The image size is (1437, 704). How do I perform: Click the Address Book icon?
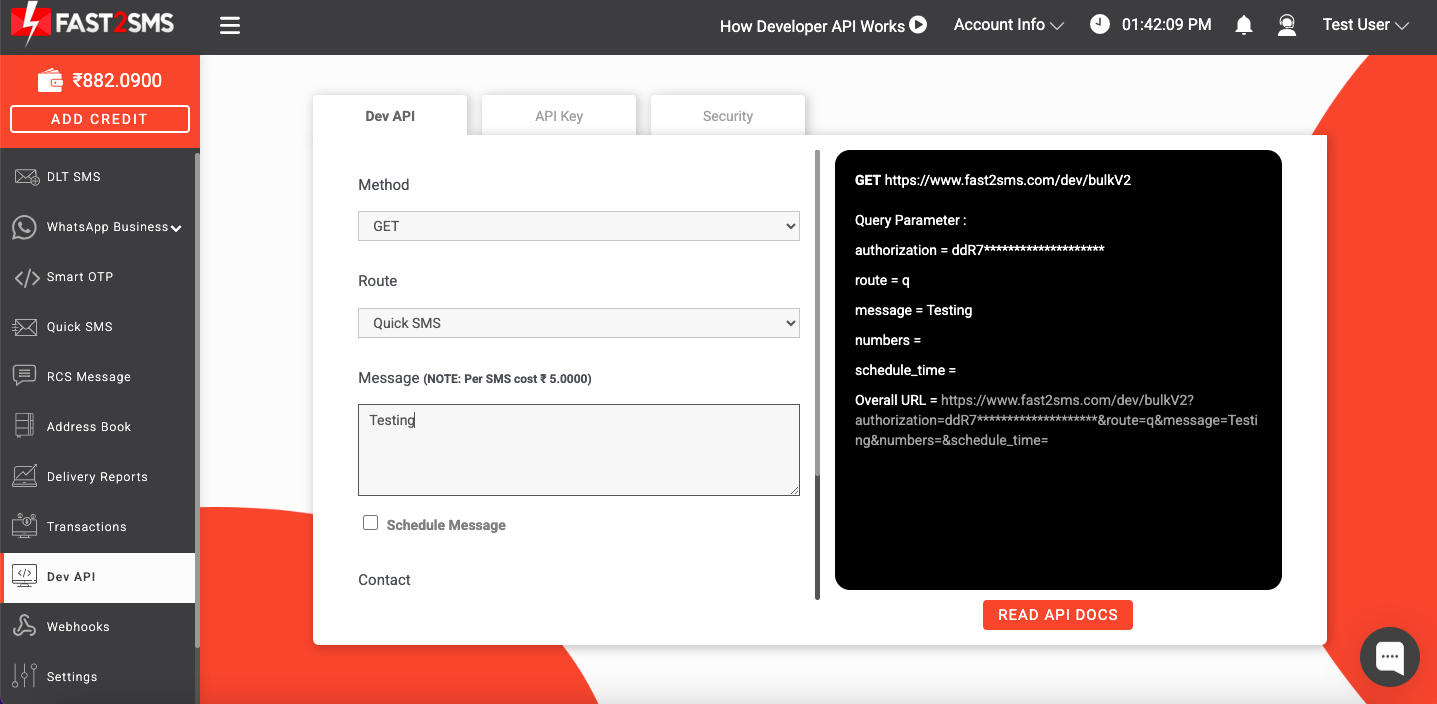[x=25, y=426]
